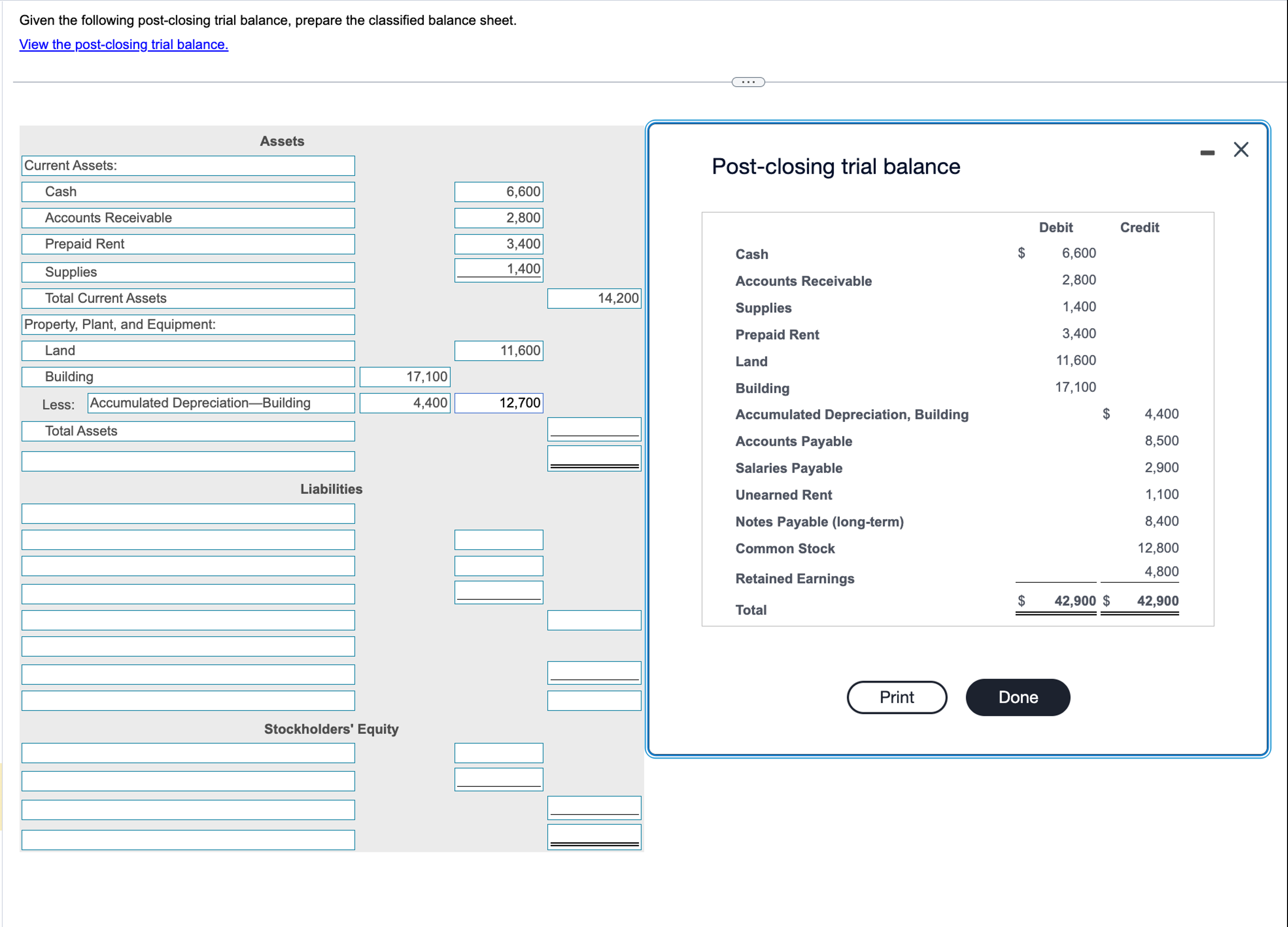The image size is (1288, 927).
Task: Click the ellipsis divider handle
Action: click(748, 82)
